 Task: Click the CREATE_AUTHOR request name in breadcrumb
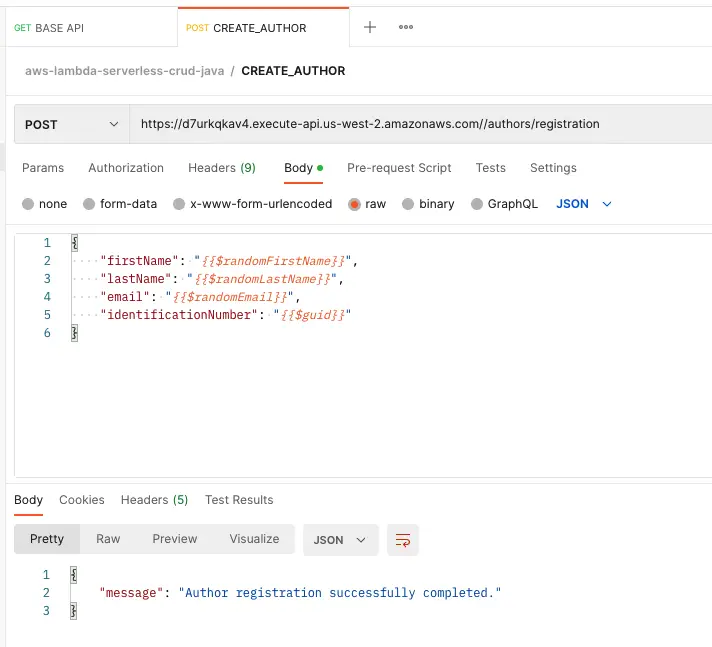tap(293, 71)
